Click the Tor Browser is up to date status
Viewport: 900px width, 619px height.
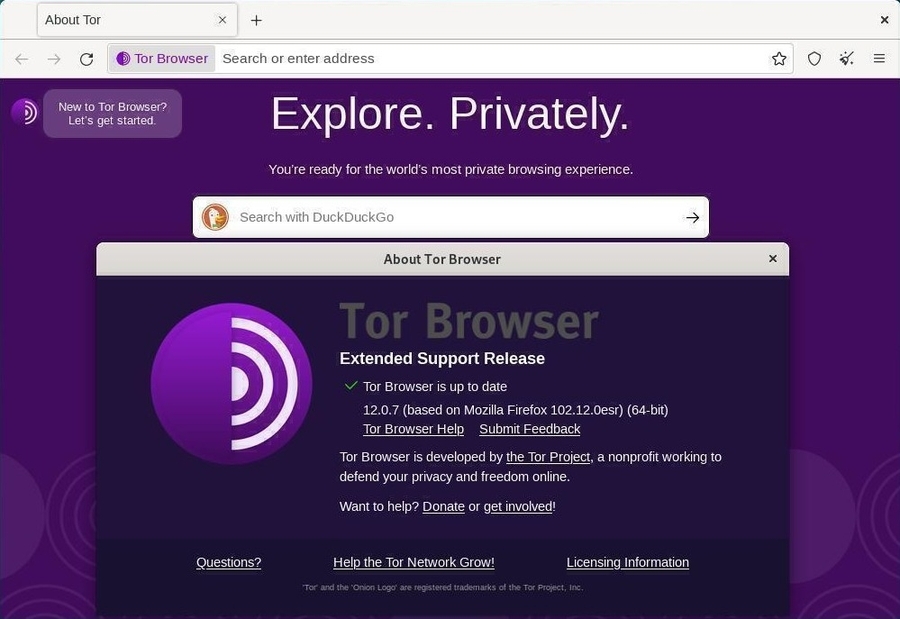435,386
